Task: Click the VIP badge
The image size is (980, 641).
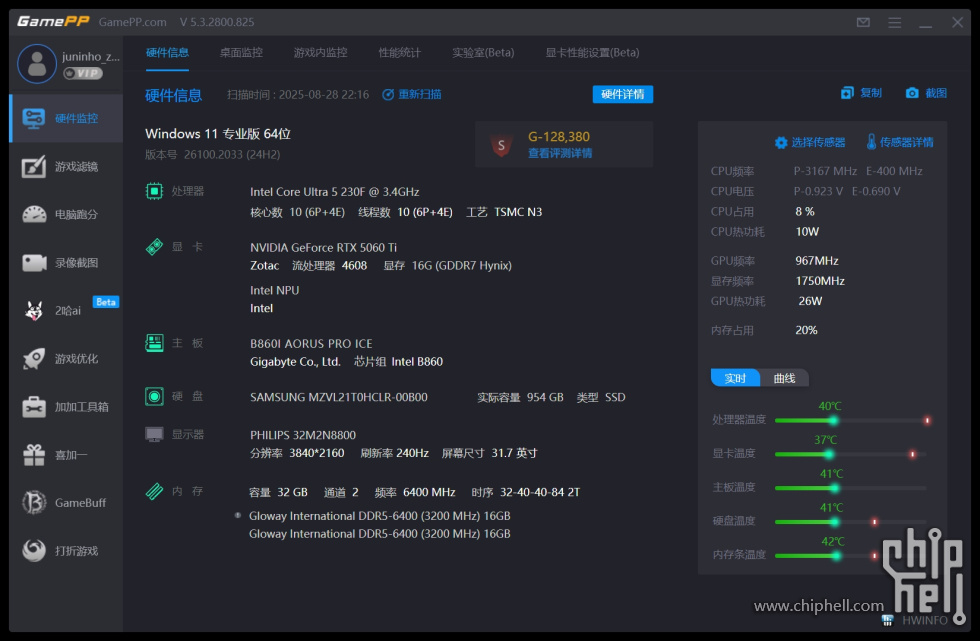Action: (x=83, y=73)
